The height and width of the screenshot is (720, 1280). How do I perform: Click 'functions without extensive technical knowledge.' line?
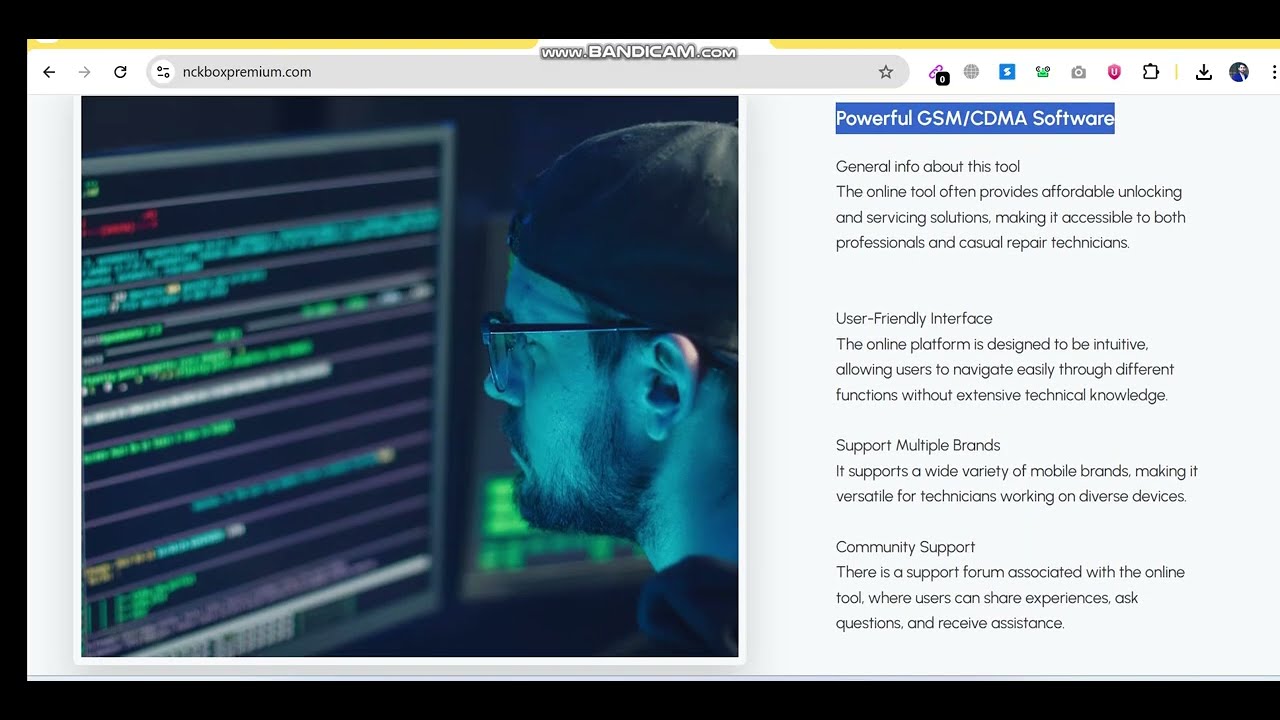coord(1002,395)
